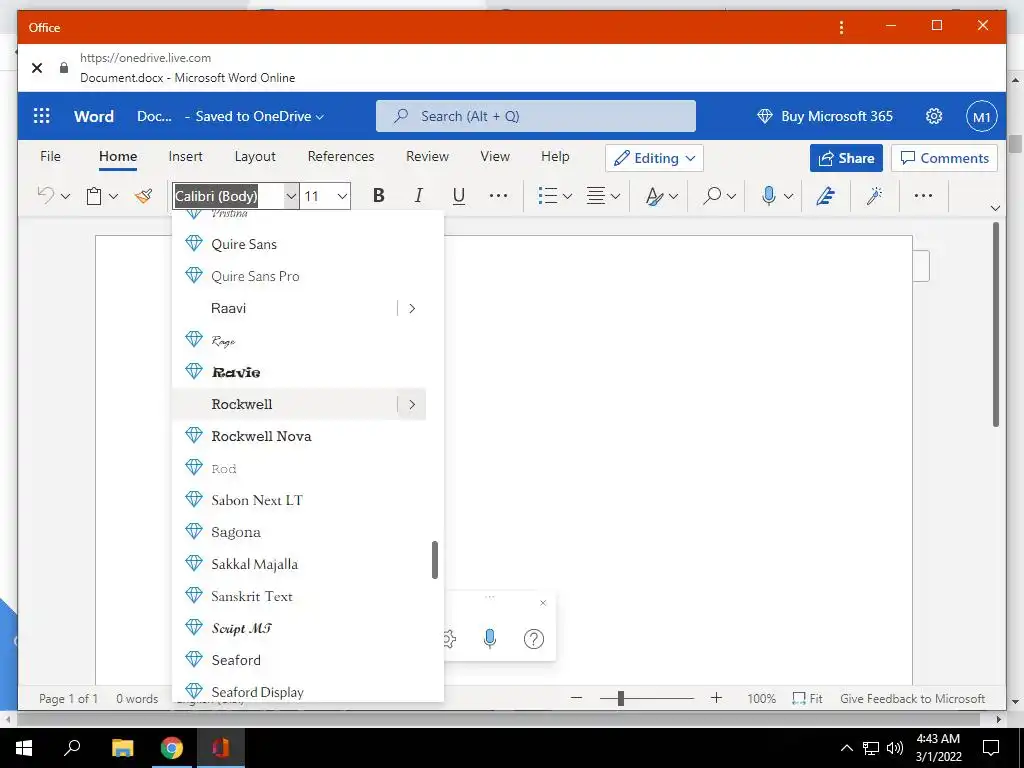Open the File tab
The width and height of the screenshot is (1024, 768).
tap(50, 156)
